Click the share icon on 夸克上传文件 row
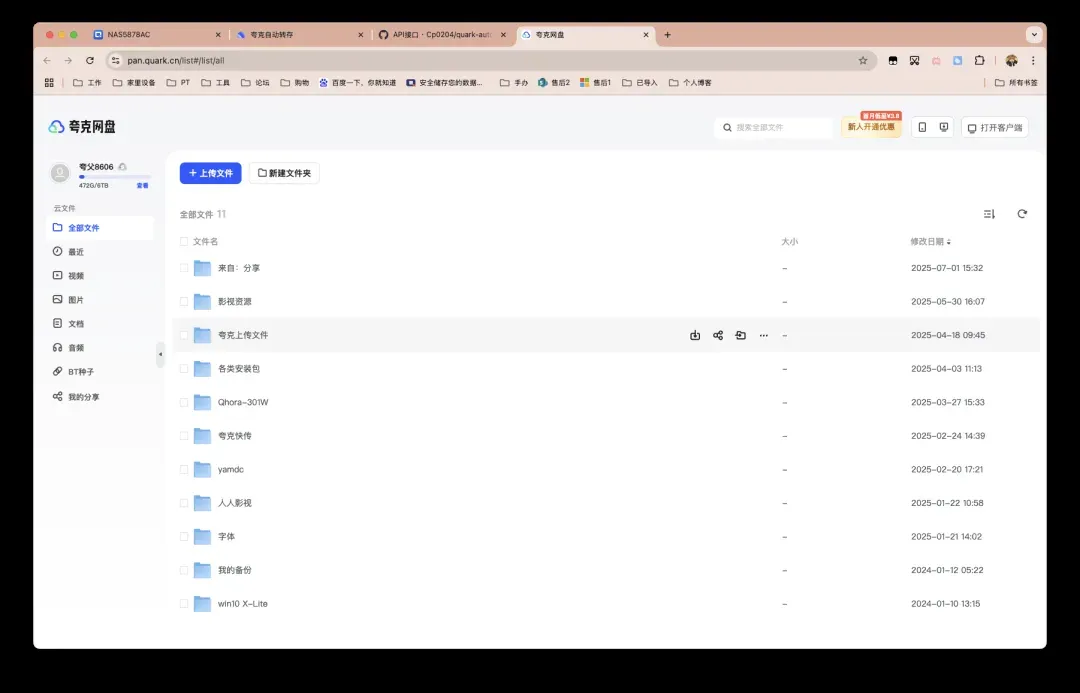1080x693 pixels. pos(718,336)
